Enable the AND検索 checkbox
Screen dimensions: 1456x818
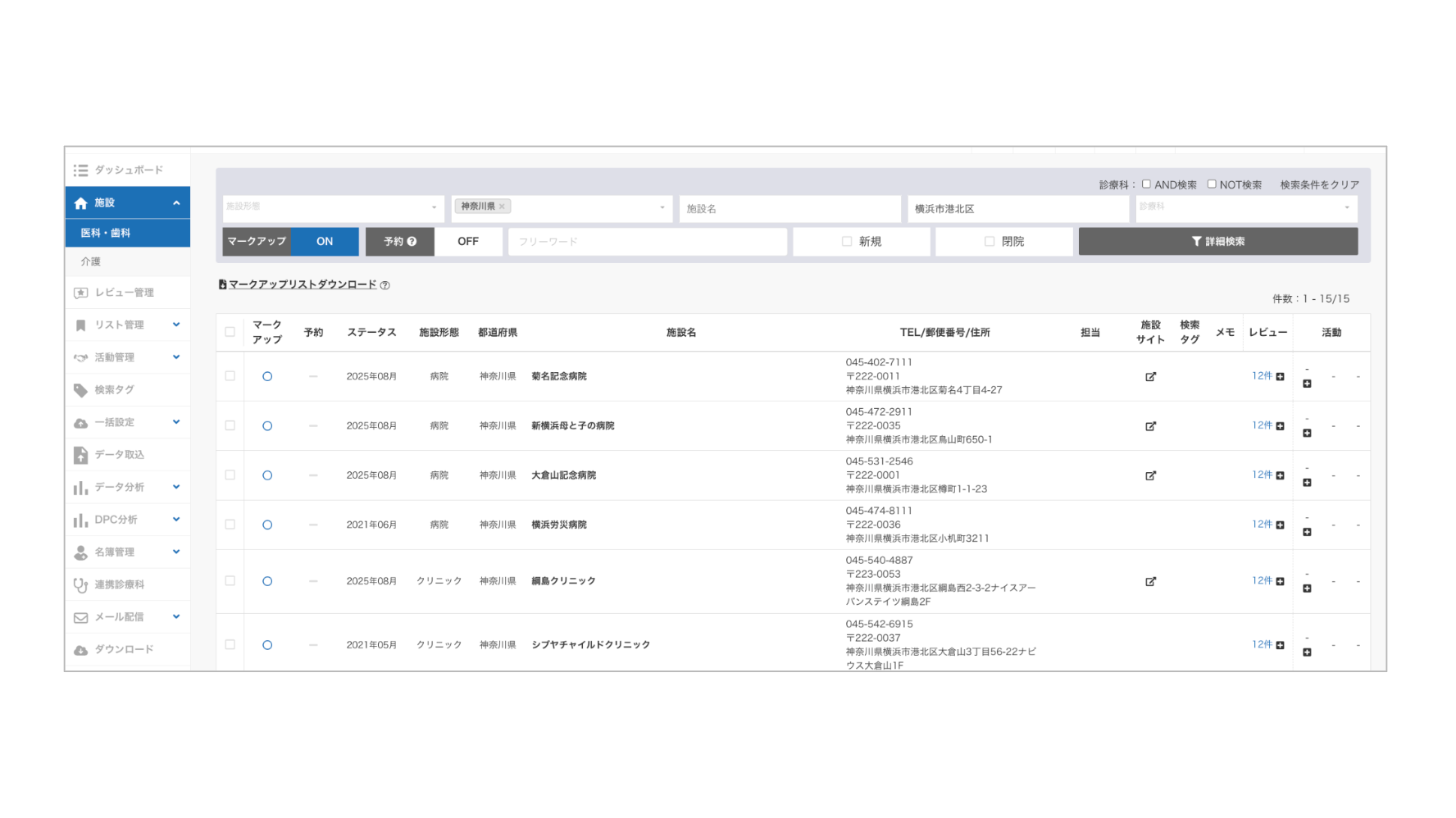(1146, 184)
